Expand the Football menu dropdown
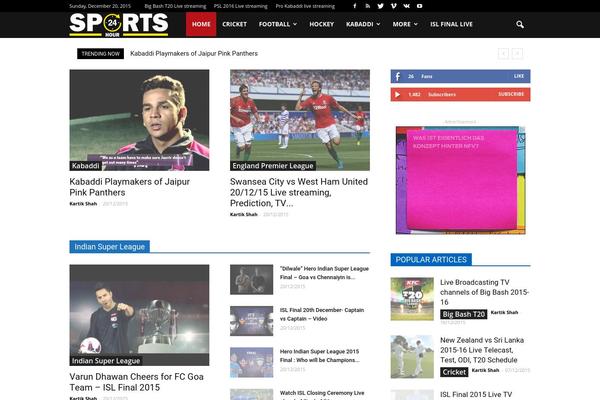The image size is (600, 400). 277,23
